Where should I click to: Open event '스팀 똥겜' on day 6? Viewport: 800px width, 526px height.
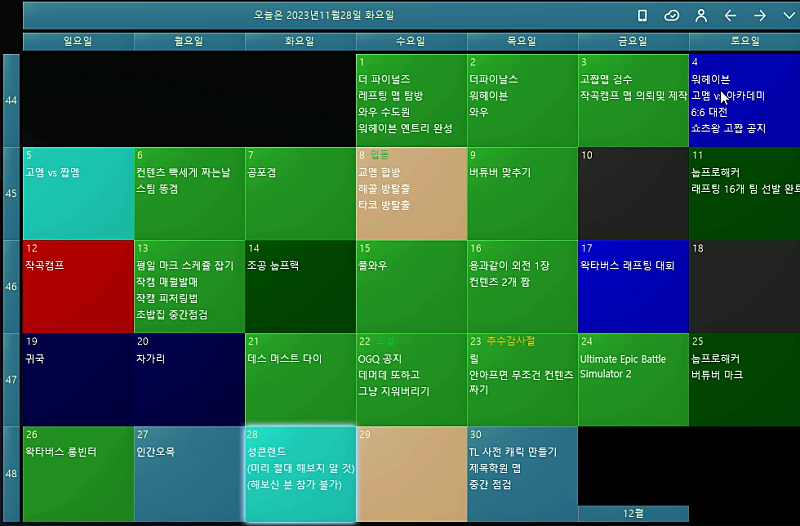(157, 189)
